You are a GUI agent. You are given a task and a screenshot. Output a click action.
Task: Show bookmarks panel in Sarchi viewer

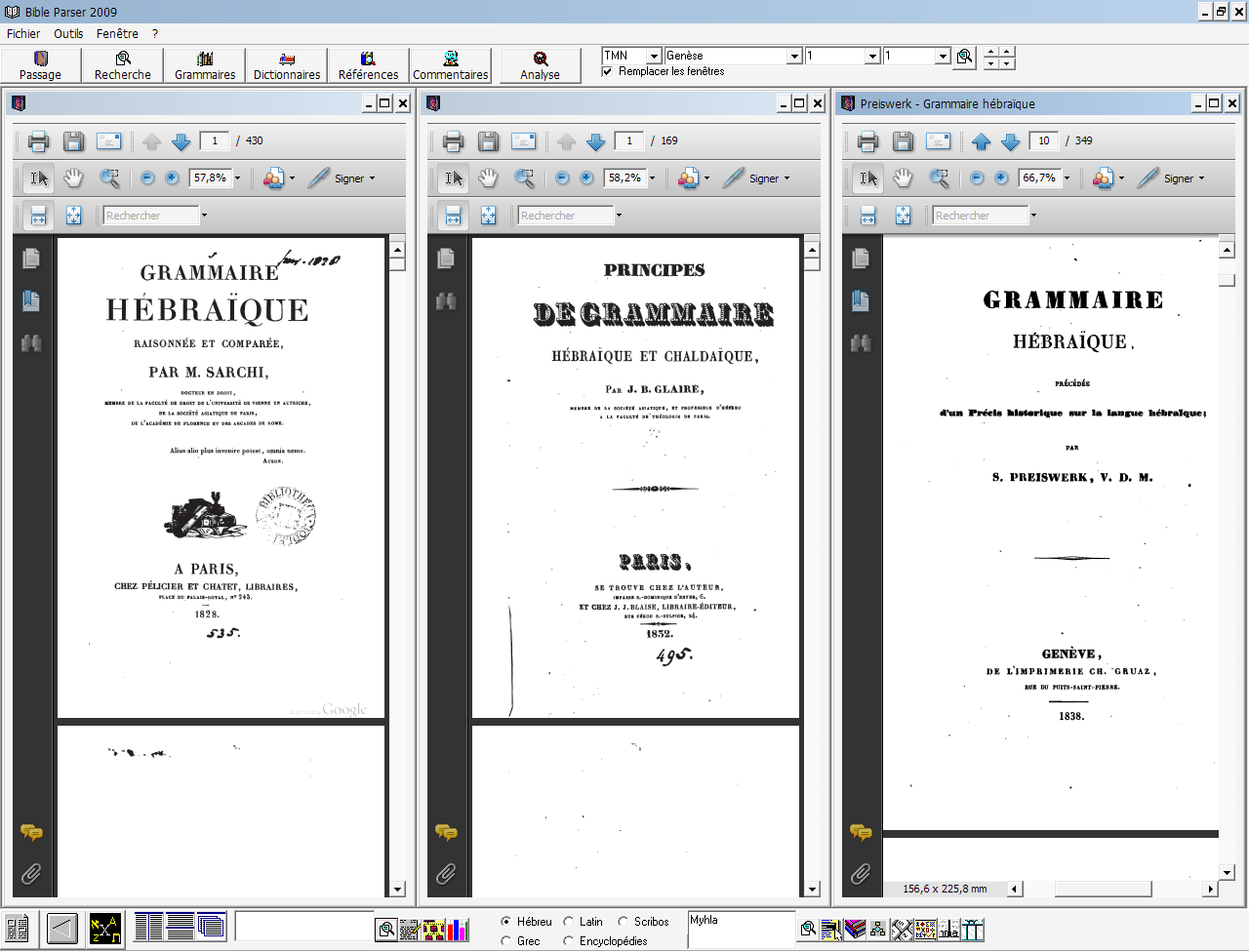[x=31, y=300]
